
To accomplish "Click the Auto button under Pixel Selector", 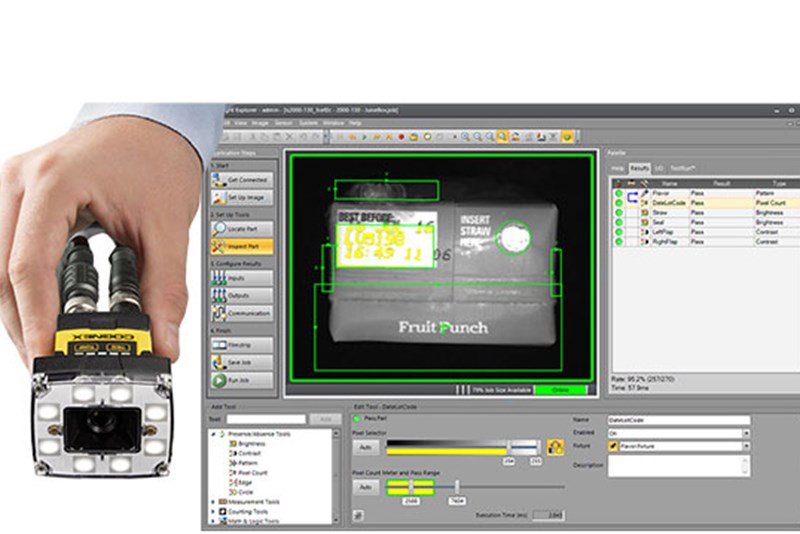I will click(366, 447).
